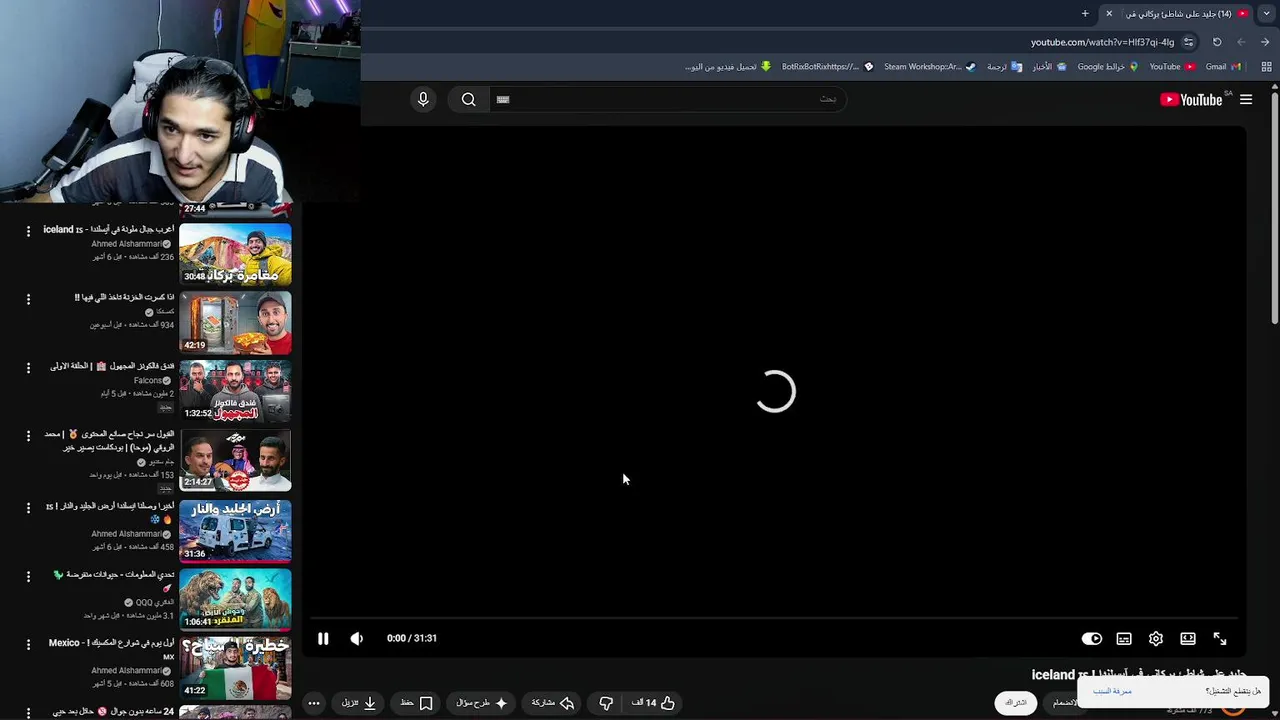Turn on subtitles via the captions icon
Screen dimensions: 1280x720
pos(1124,638)
